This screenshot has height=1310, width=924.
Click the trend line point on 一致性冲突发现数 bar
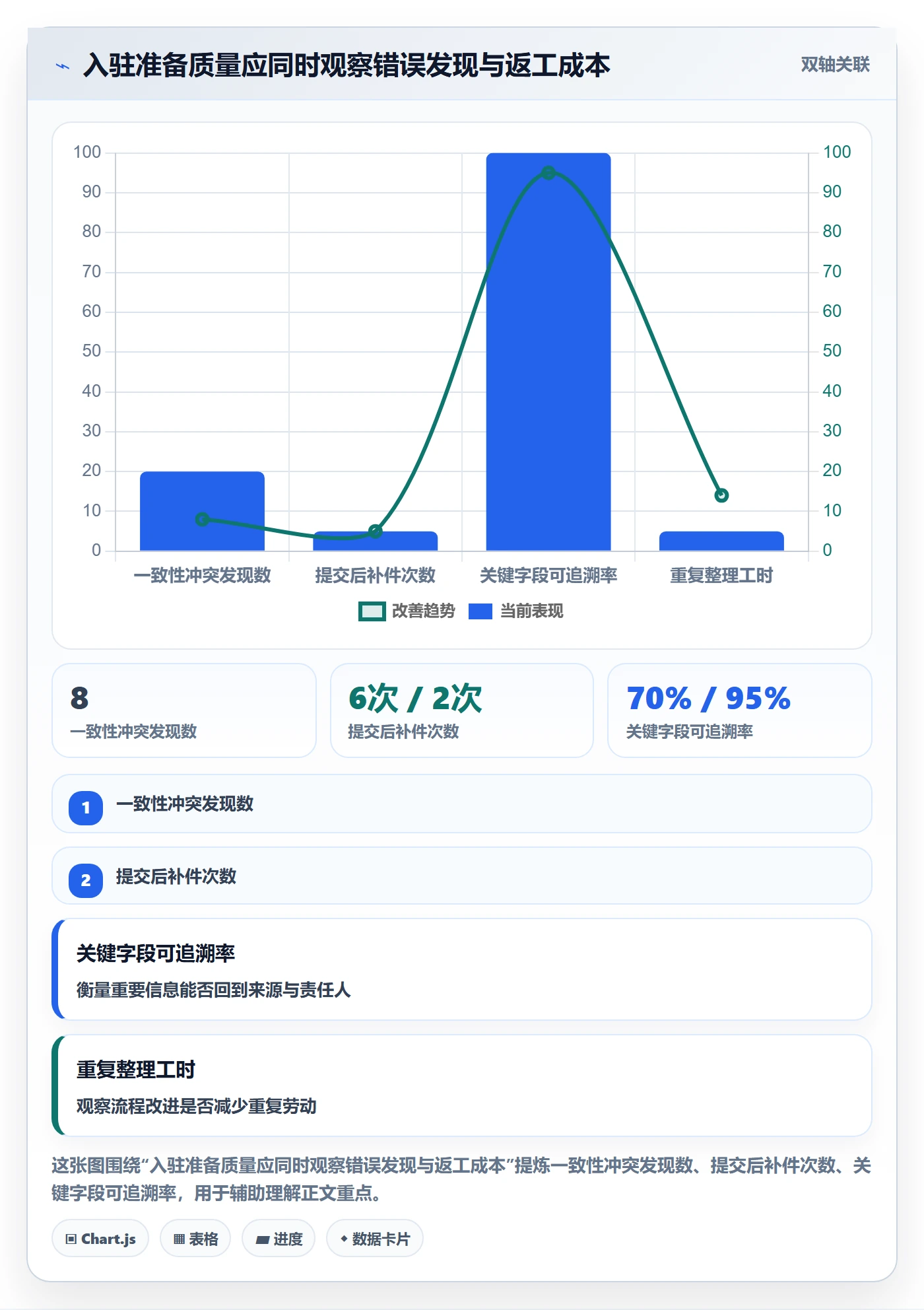tap(202, 520)
